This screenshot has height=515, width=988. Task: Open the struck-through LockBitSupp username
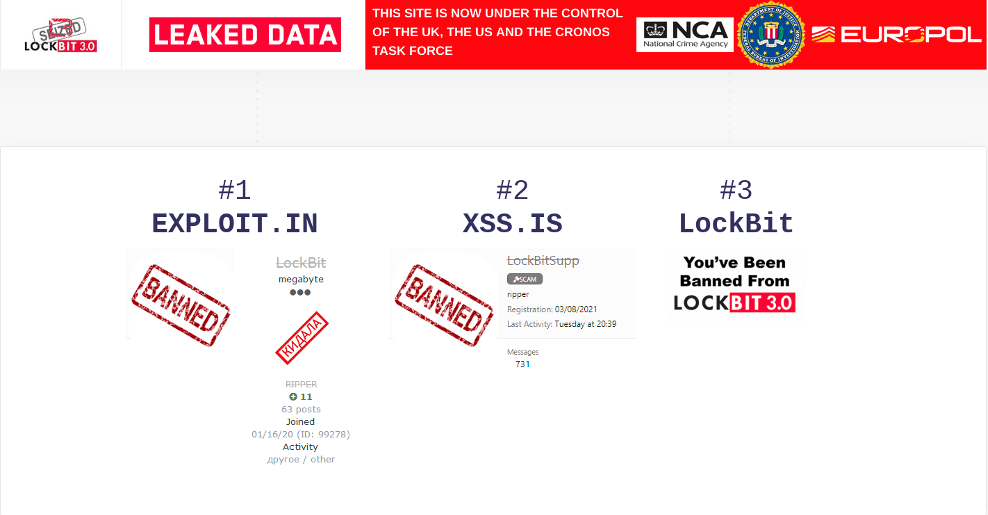pos(543,261)
